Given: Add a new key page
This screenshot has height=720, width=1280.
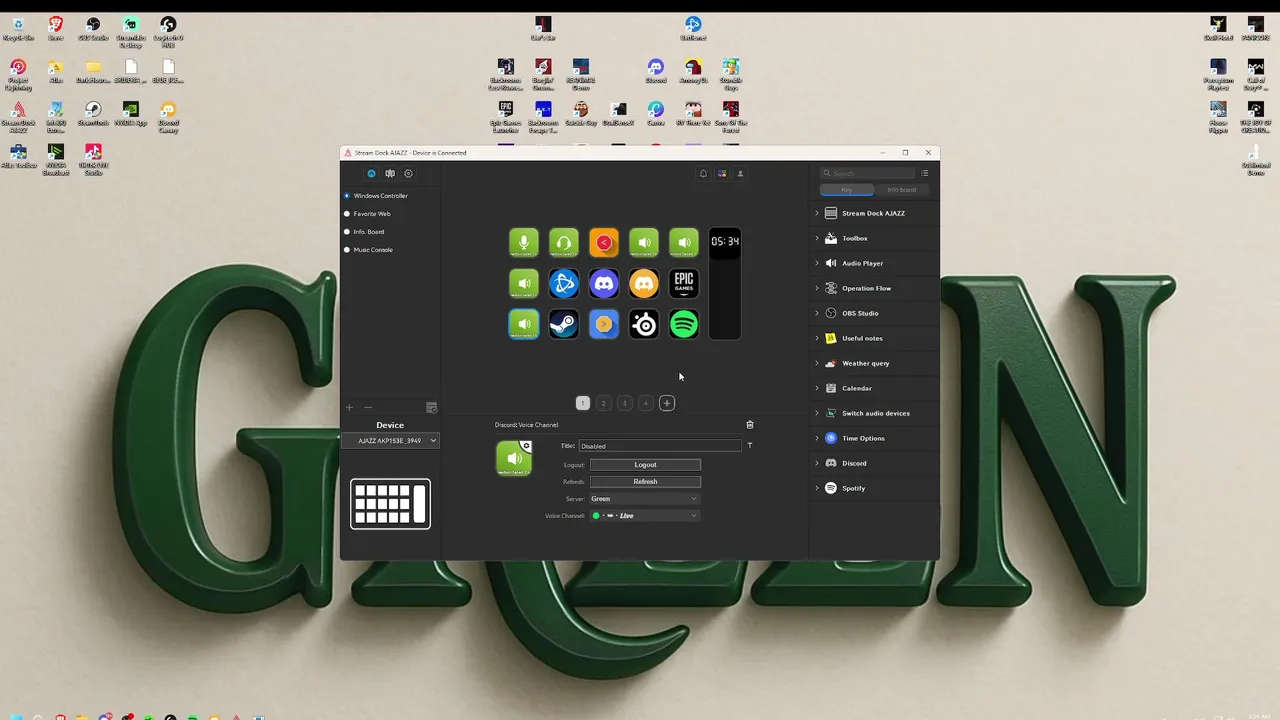Looking at the screenshot, I should (x=667, y=403).
